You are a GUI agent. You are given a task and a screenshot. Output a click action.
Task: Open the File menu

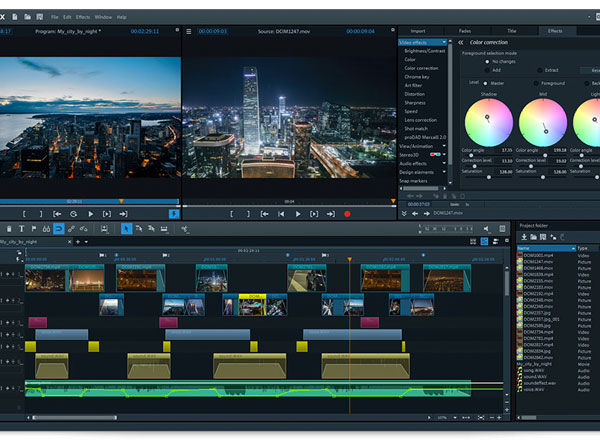55,17
